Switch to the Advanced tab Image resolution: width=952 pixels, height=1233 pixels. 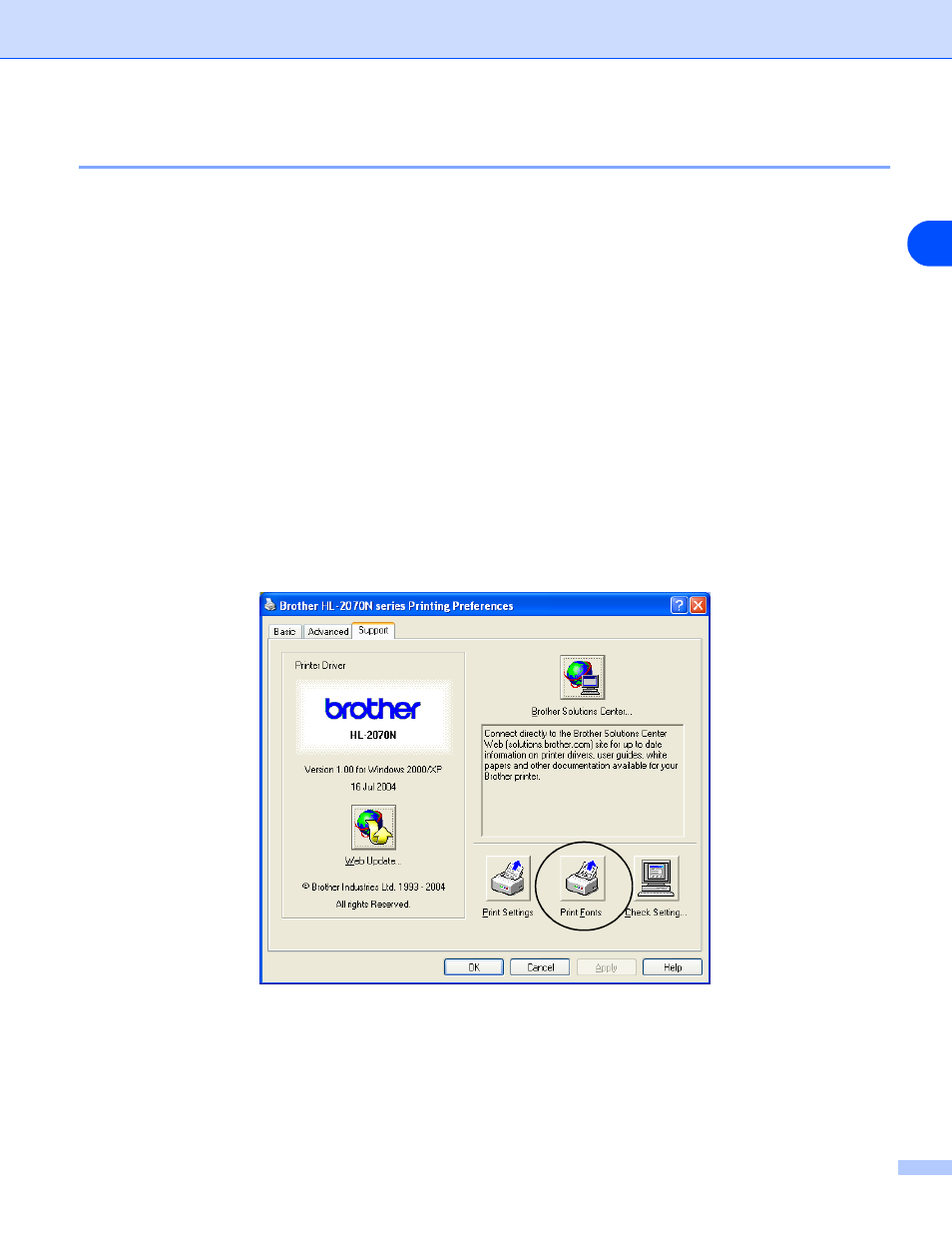pos(328,632)
